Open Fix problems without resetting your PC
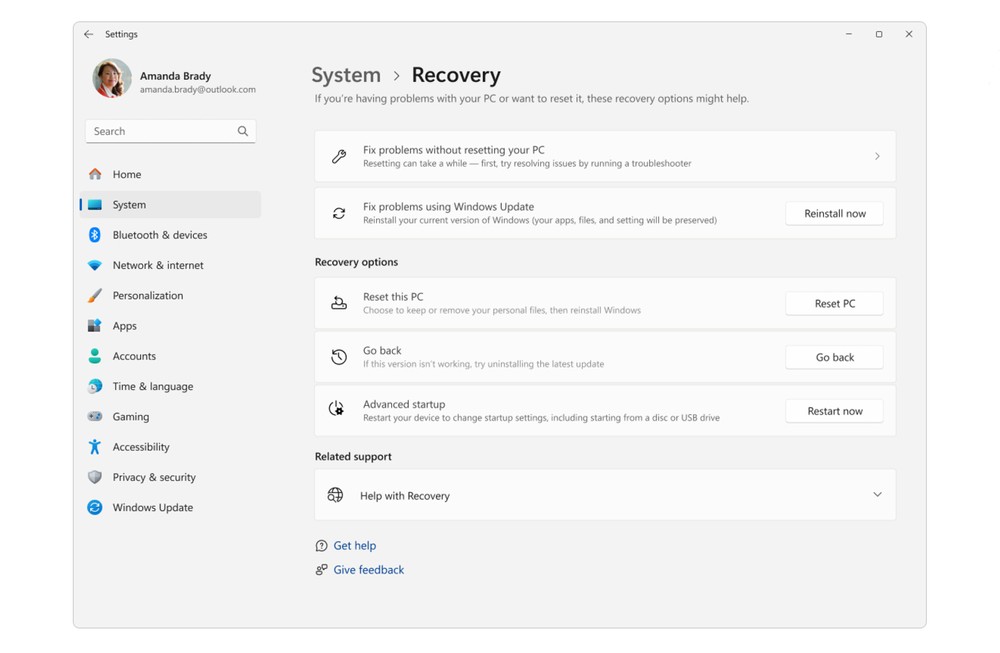This screenshot has height=653, width=1000. 605,156
